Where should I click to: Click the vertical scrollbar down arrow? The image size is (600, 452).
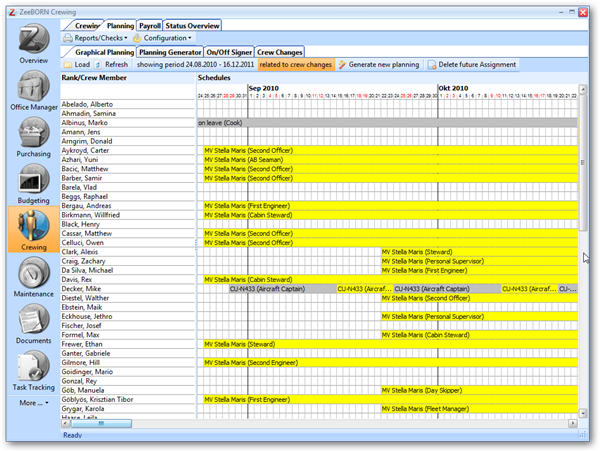(583, 413)
